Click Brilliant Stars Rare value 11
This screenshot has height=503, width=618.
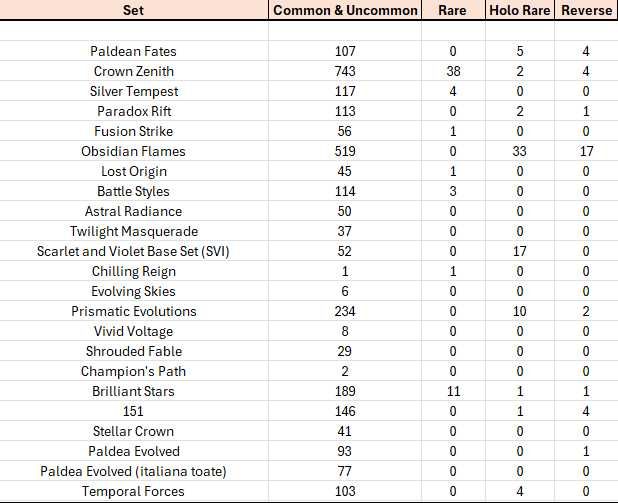pyautogui.click(x=451, y=391)
